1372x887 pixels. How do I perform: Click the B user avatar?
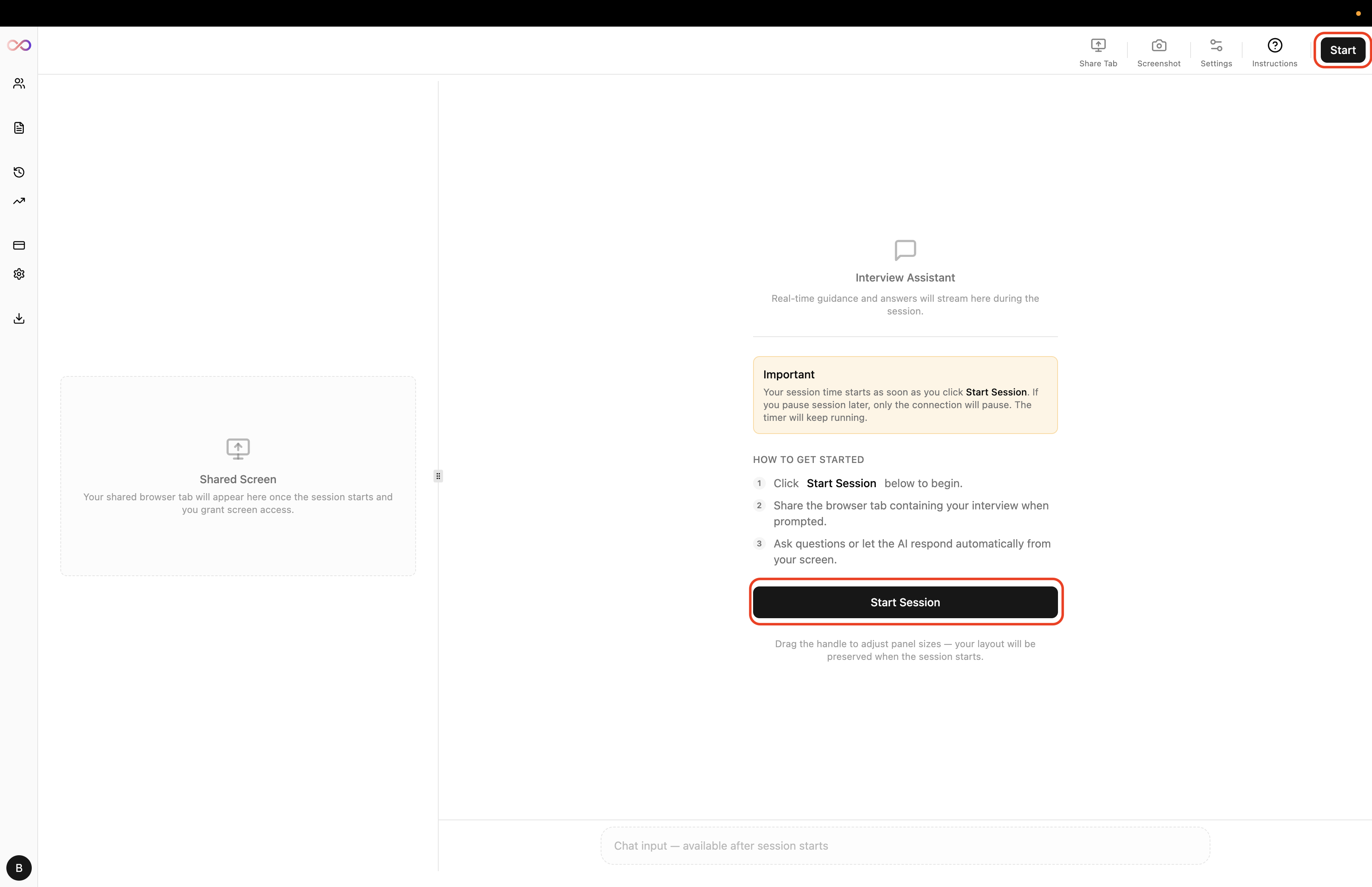coord(19,868)
